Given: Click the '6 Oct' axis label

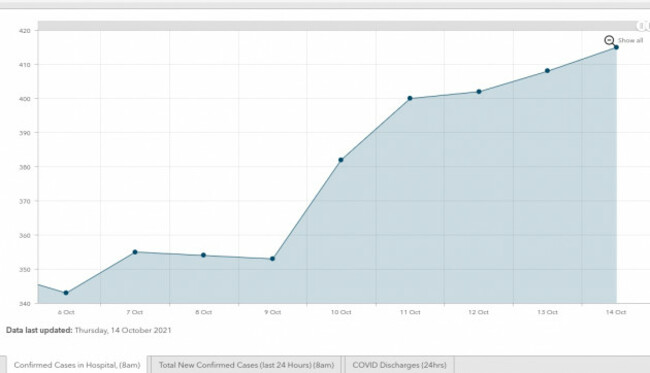Looking at the screenshot, I should pyautogui.click(x=66, y=312).
